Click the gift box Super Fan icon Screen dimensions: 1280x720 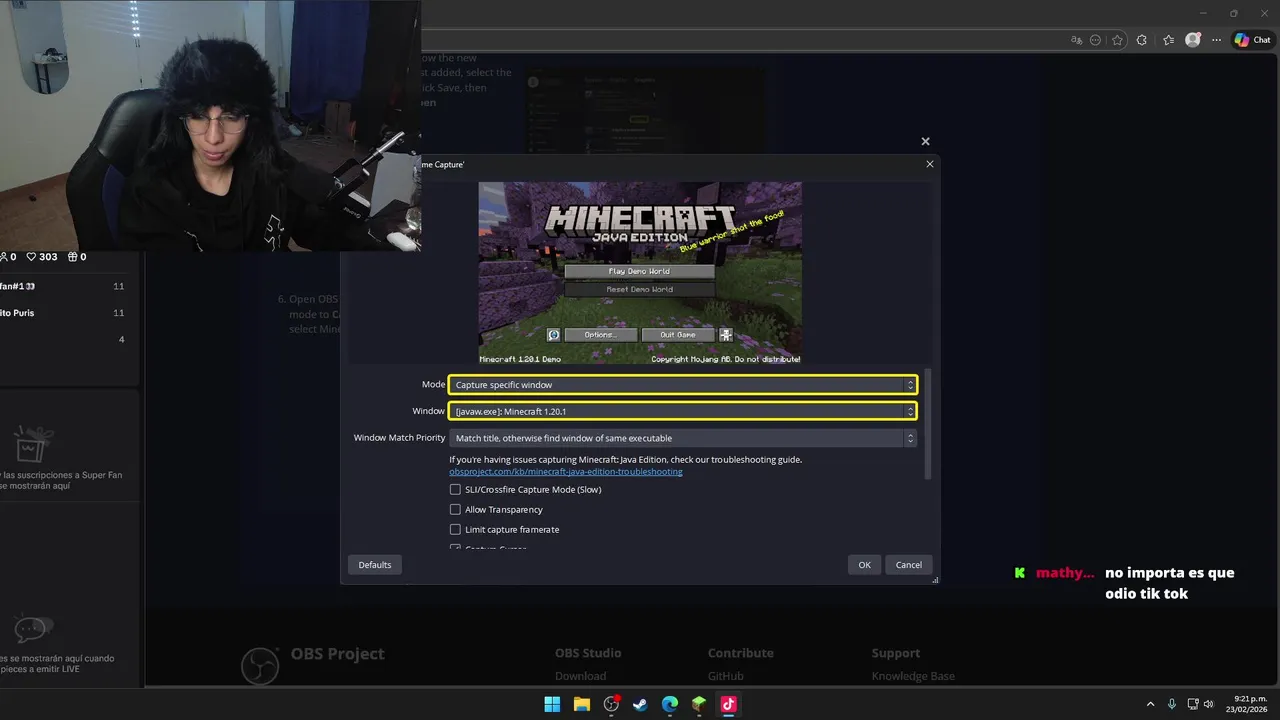tap(33, 443)
